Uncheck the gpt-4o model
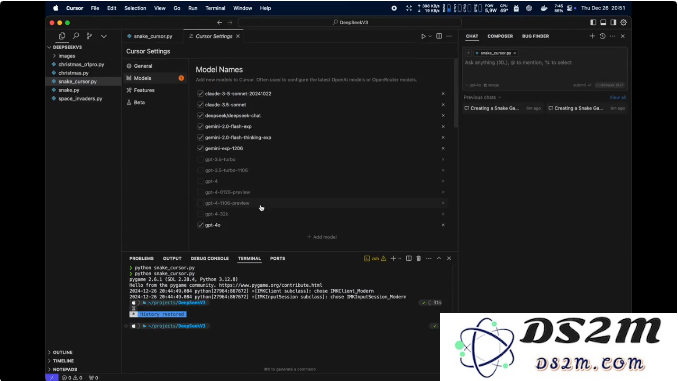The image size is (678, 381). click(200, 225)
